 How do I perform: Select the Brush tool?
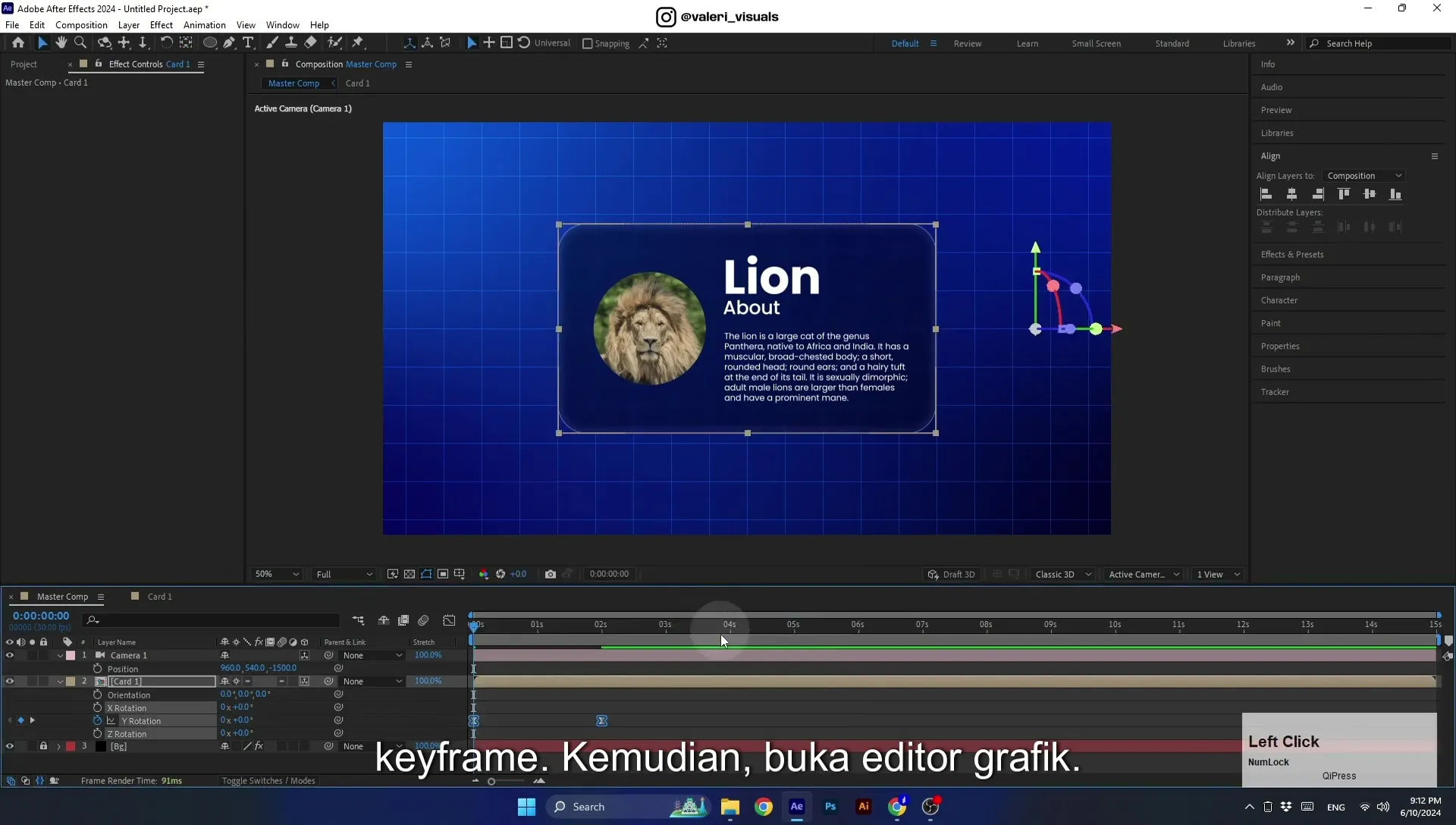[x=272, y=43]
